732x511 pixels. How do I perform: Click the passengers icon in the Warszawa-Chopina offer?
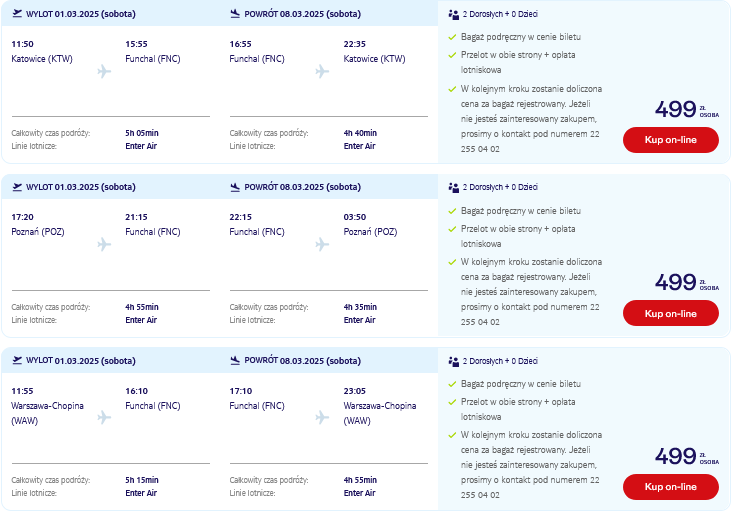[x=453, y=361]
